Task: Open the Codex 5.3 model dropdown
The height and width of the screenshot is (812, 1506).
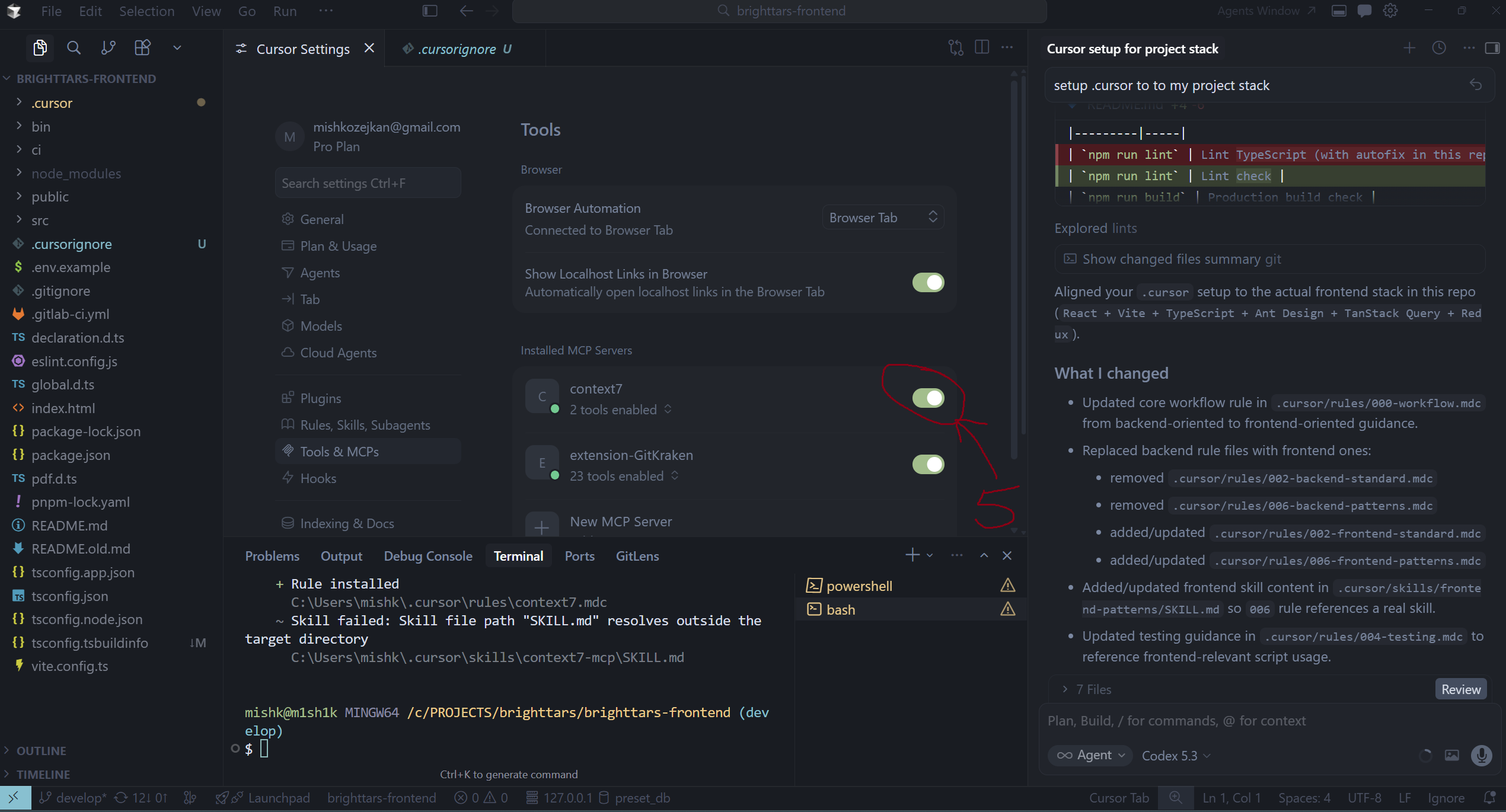Action: coord(1176,756)
